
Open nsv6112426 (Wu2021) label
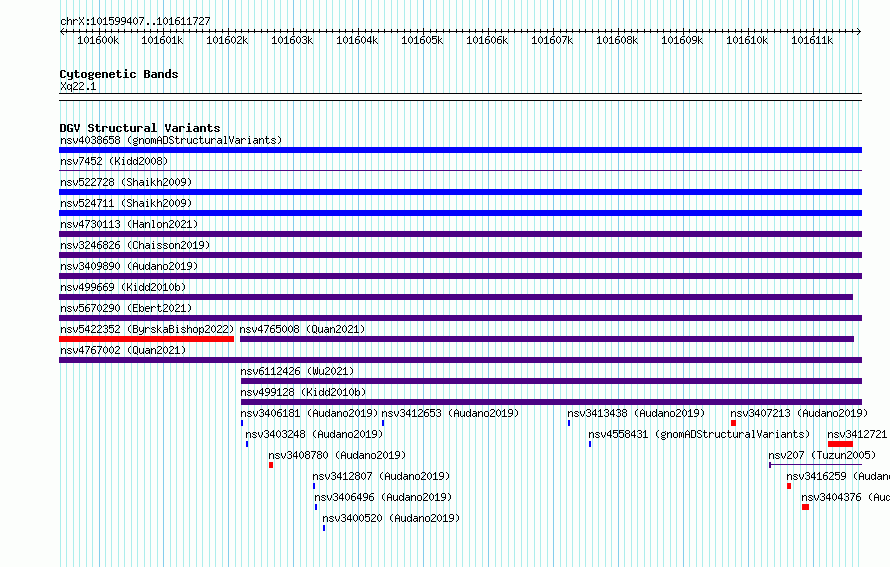click(297, 371)
